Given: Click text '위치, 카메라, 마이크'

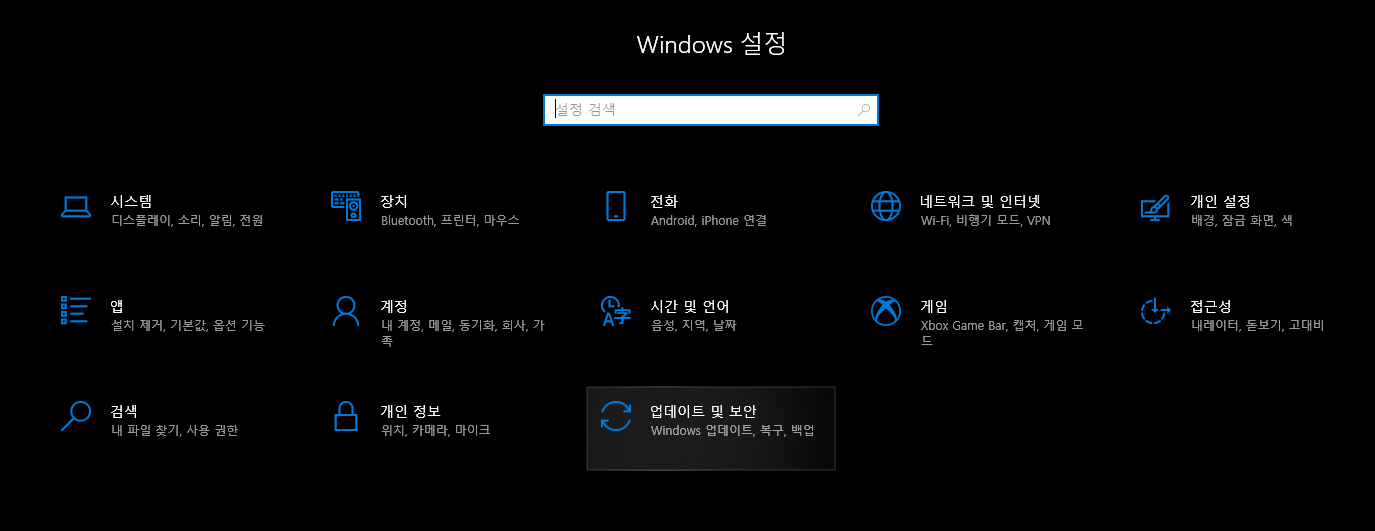Looking at the screenshot, I should click(436, 430).
